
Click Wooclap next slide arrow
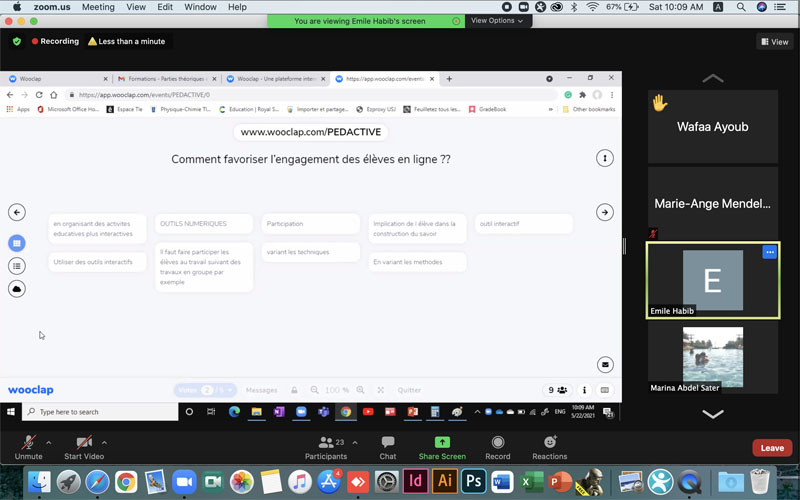click(605, 212)
